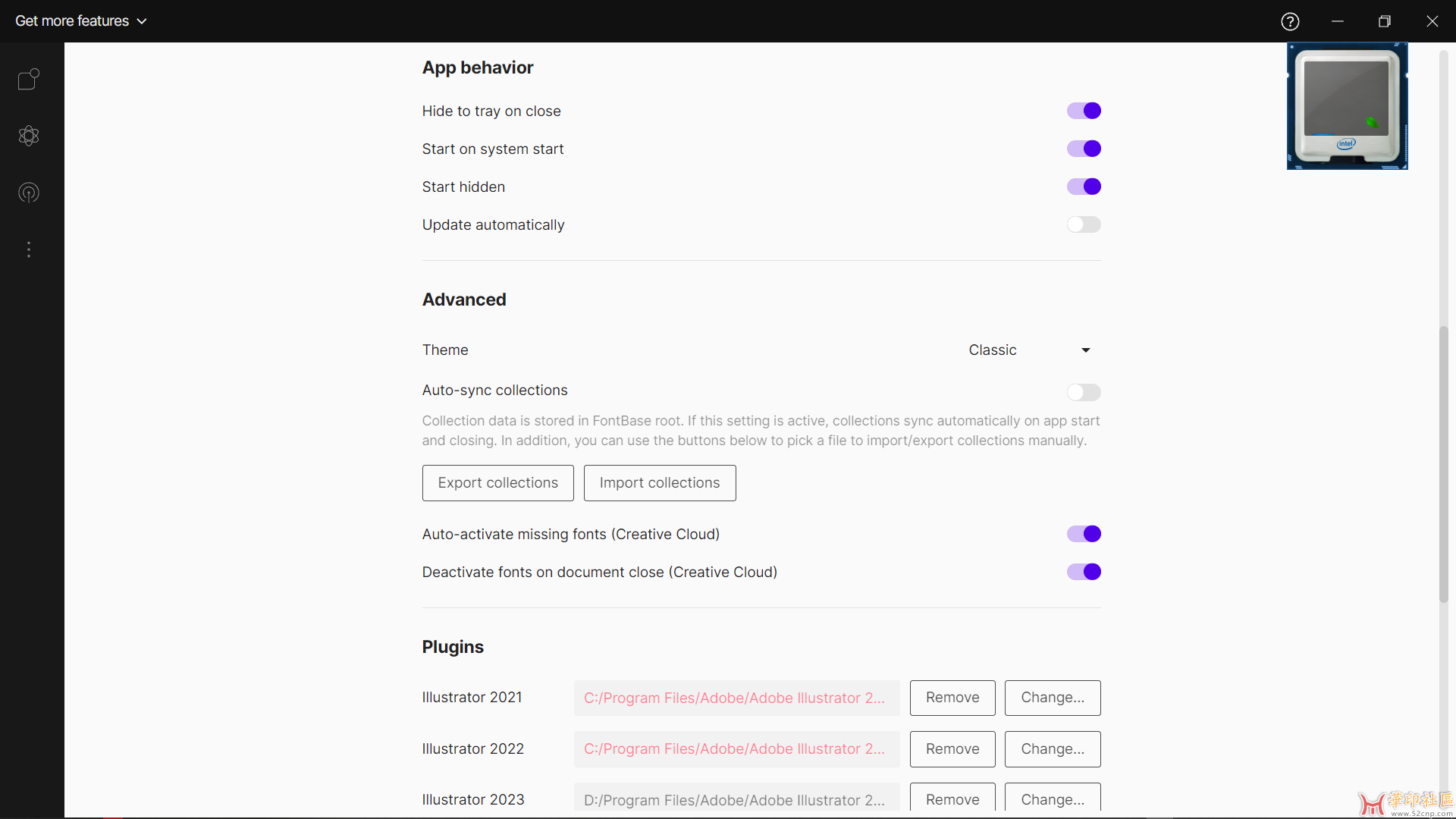Click the atom-shaped sidebar icon

point(29,136)
